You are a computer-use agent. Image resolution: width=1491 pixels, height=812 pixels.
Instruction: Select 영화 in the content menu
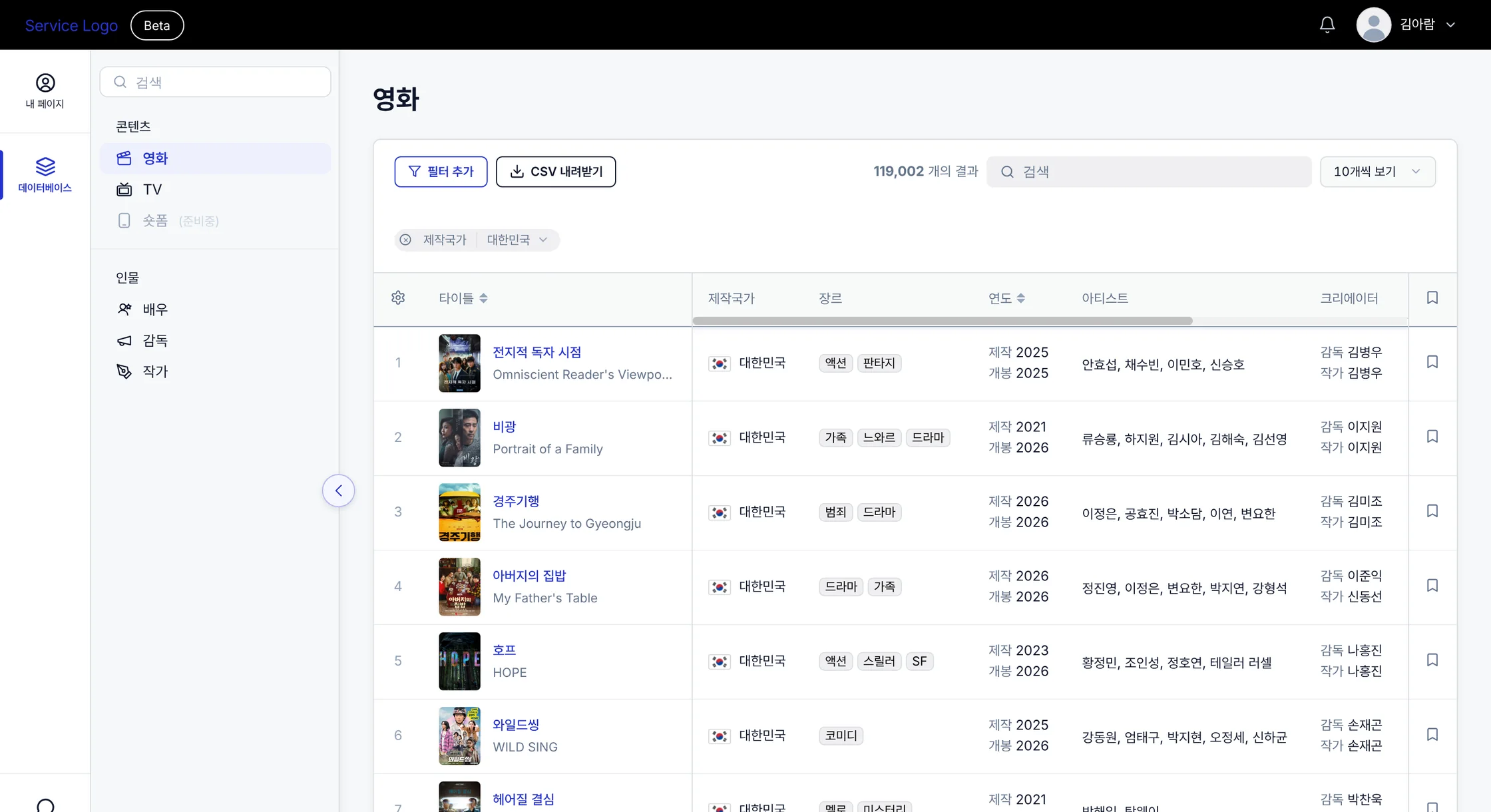215,158
